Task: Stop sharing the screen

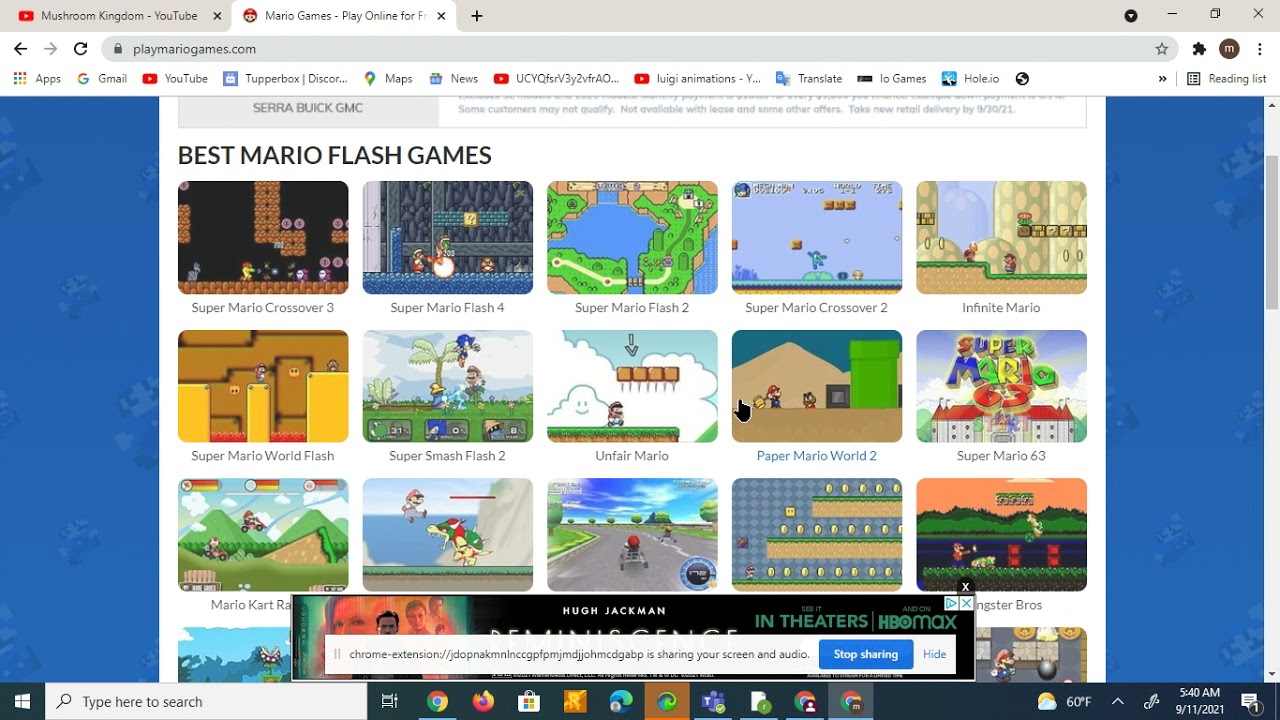Action: click(865, 654)
